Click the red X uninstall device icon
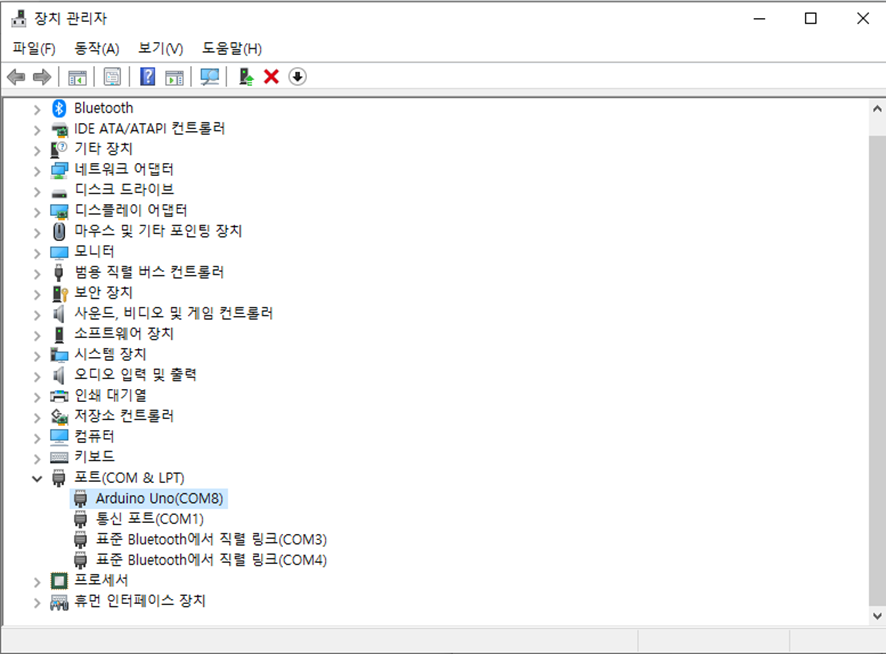 pos(271,76)
